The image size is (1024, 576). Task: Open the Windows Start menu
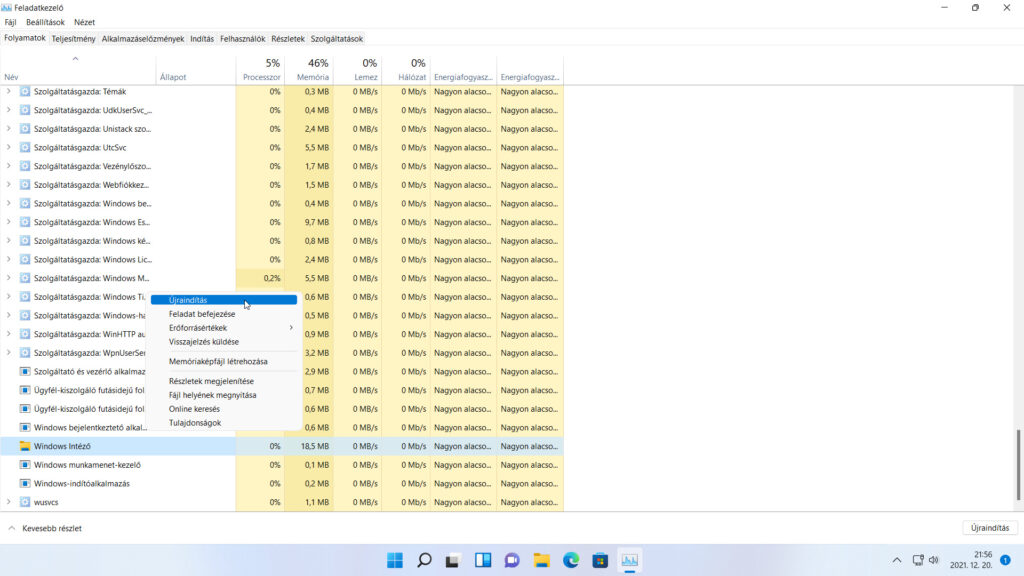tap(395, 560)
